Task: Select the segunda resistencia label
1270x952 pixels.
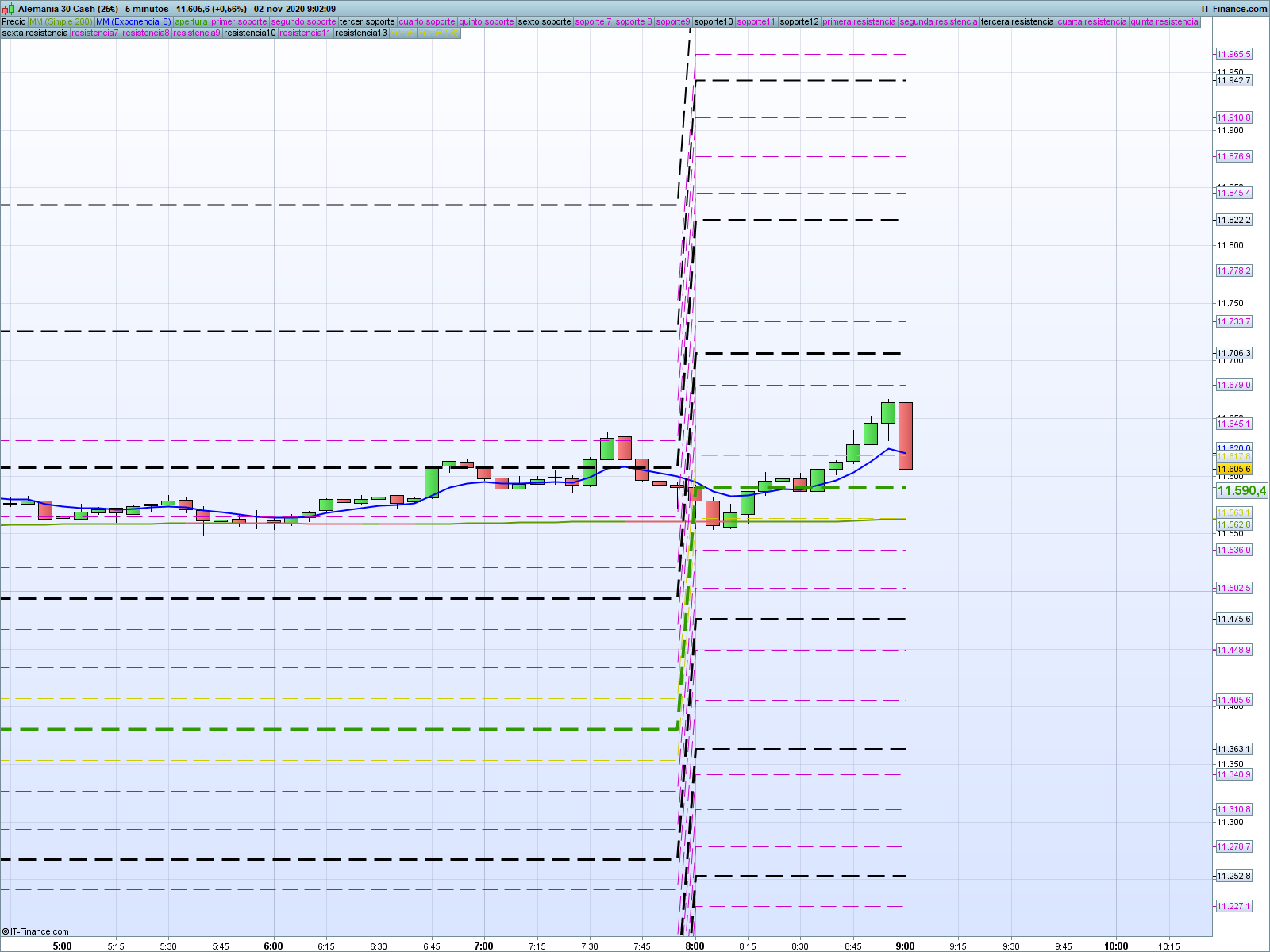Action: click(938, 21)
